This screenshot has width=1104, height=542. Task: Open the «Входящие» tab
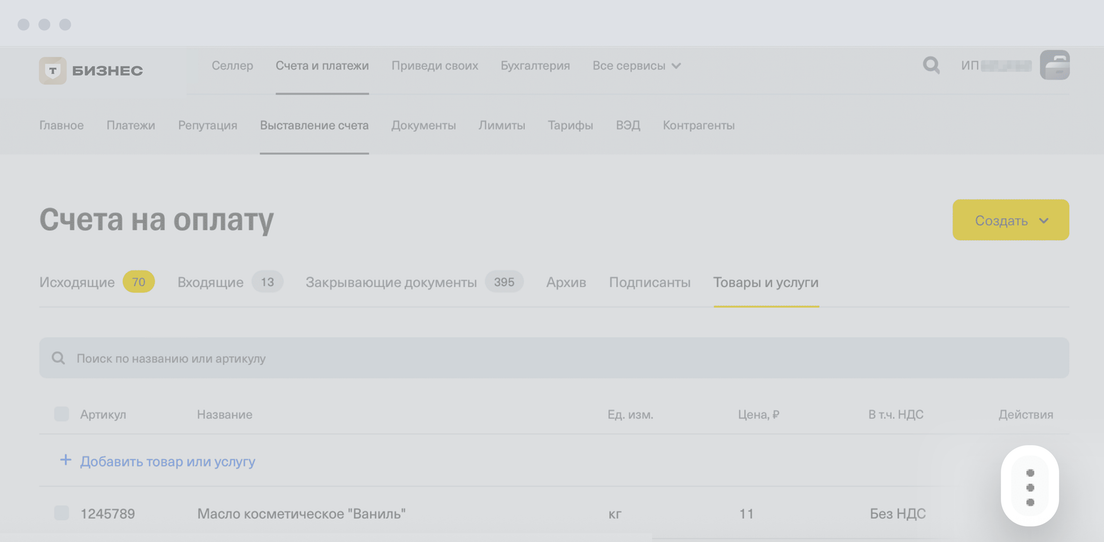pos(210,282)
